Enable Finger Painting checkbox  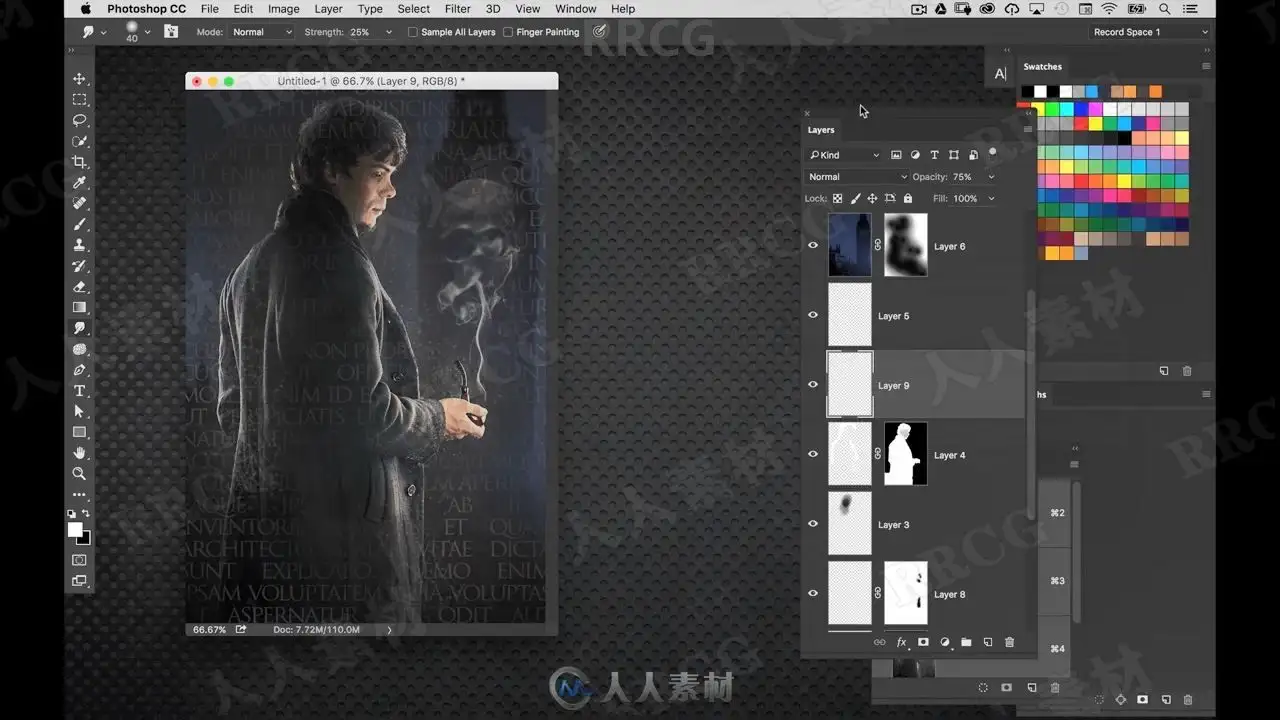[508, 32]
